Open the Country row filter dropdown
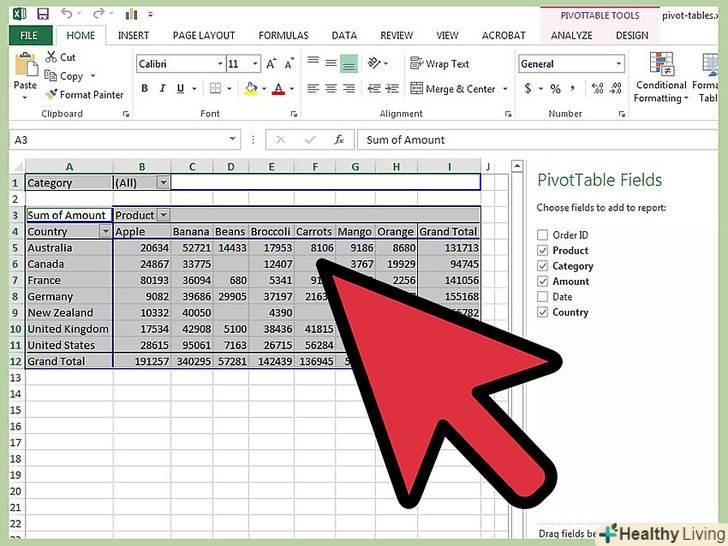The image size is (728, 546). coord(106,231)
